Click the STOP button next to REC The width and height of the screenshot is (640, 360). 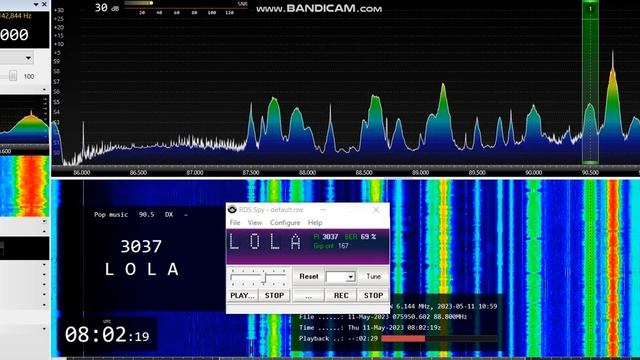point(373,296)
